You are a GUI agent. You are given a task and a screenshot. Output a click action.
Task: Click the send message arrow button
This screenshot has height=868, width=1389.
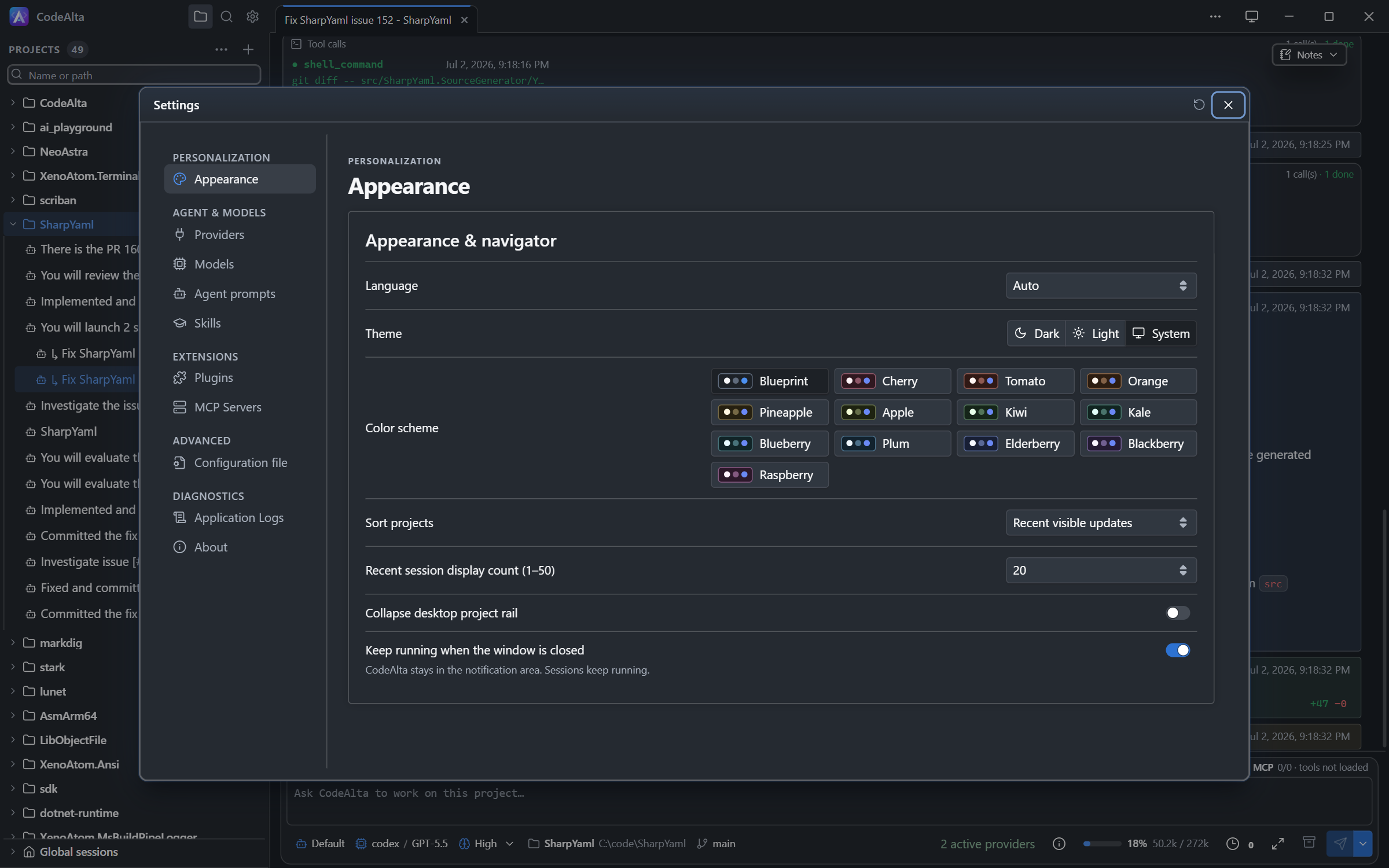pyautogui.click(x=1340, y=843)
